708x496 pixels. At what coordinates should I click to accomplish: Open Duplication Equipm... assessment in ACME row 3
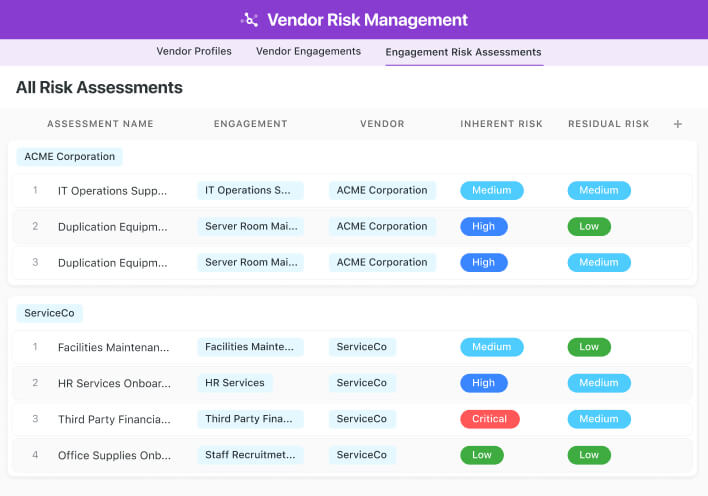point(112,263)
